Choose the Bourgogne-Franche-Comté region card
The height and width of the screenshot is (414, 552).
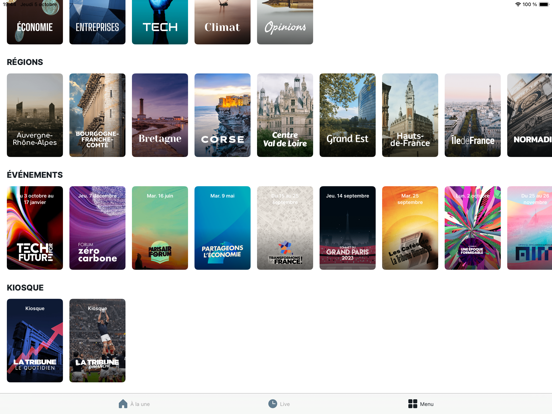[98, 115]
